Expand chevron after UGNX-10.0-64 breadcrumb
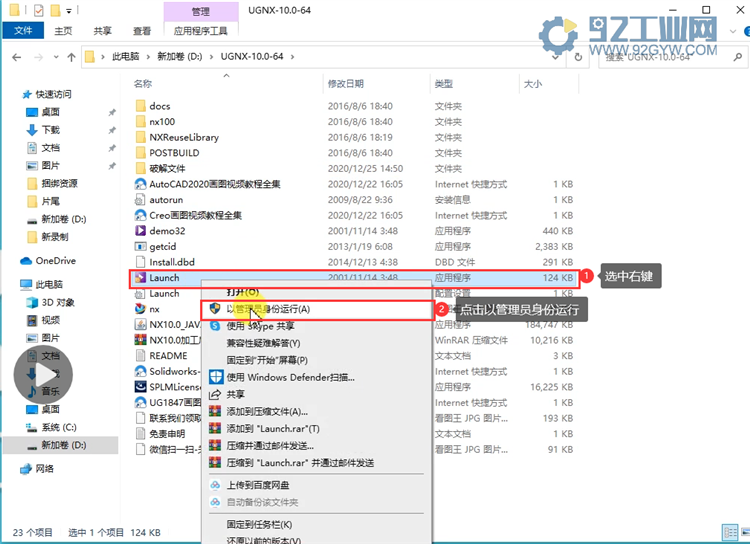The height and width of the screenshot is (544, 750). (x=292, y=57)
